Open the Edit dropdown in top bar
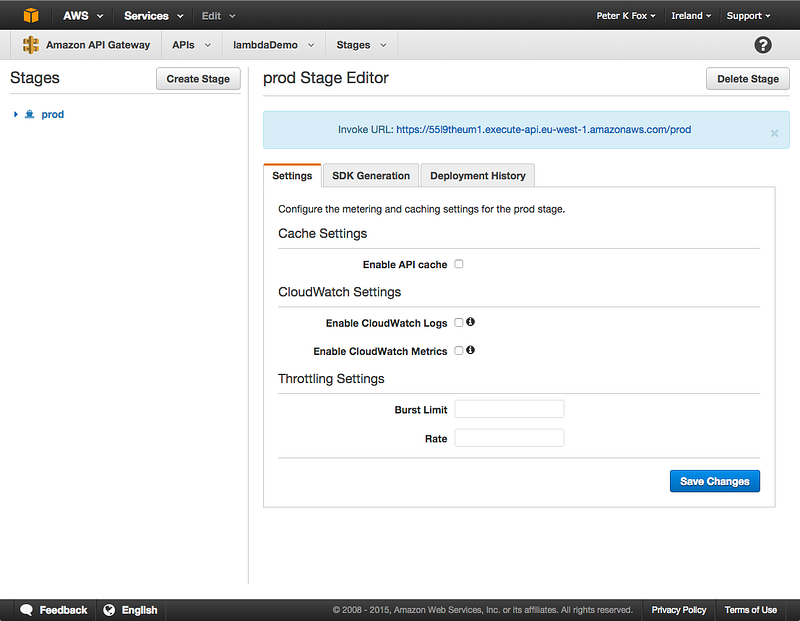 click(218, 16)
